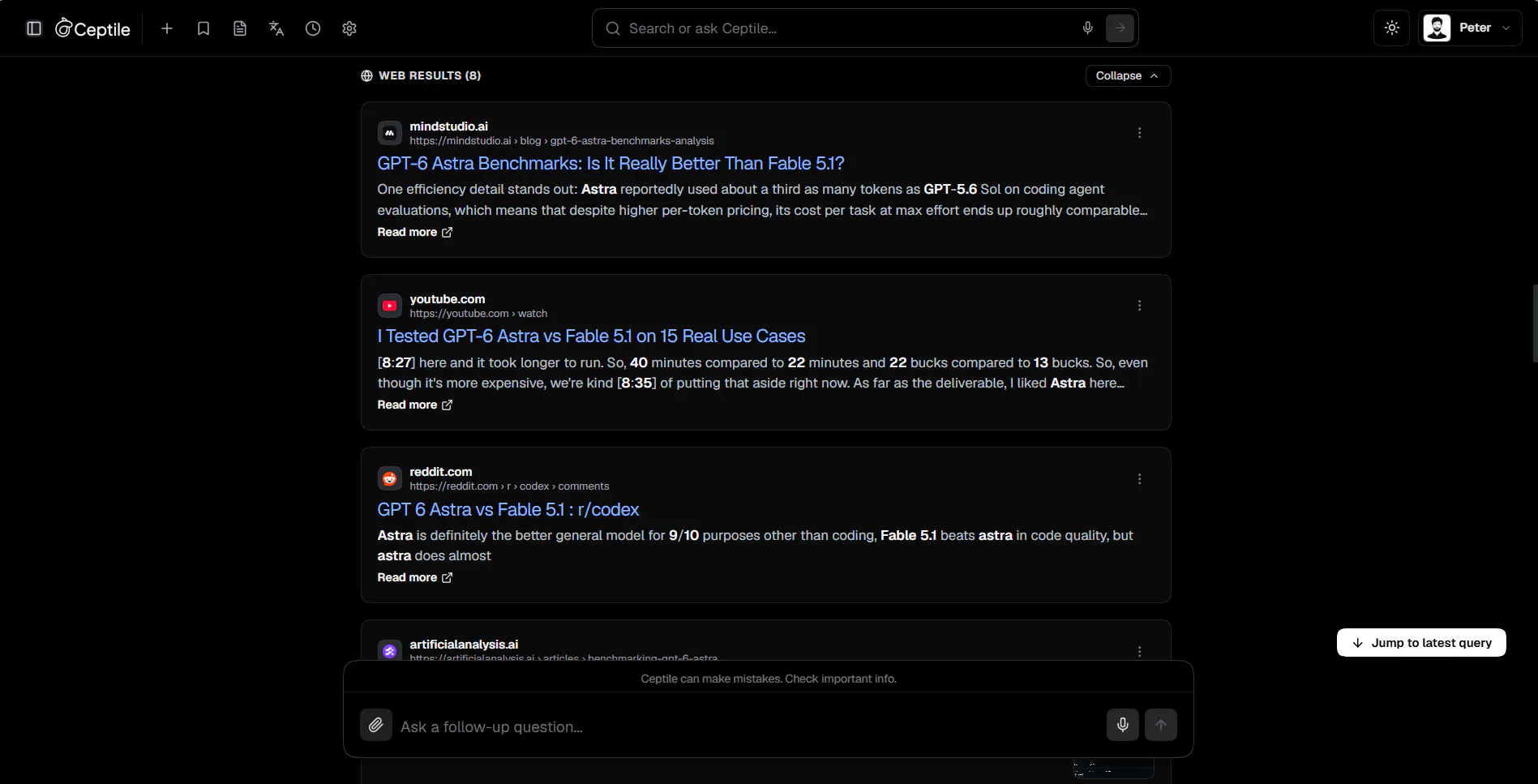Open more options for youtube.com result
This screenshot has height=784, width=1538.
point(1139,306)
